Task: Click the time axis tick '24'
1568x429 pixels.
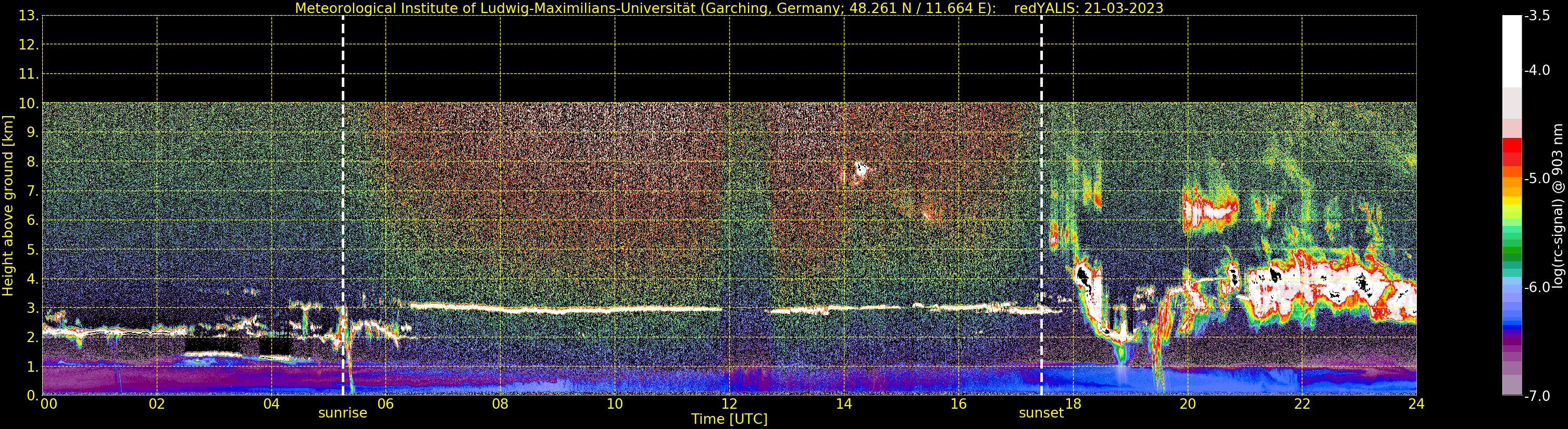Action: pyautogui.click(x=1416, y=404)
